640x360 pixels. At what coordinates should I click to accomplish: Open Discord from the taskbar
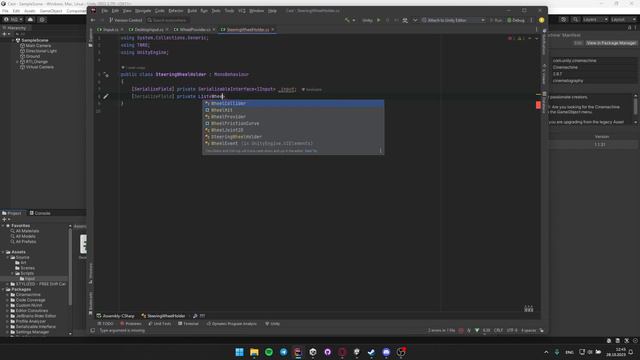click(x=386, y=352)
